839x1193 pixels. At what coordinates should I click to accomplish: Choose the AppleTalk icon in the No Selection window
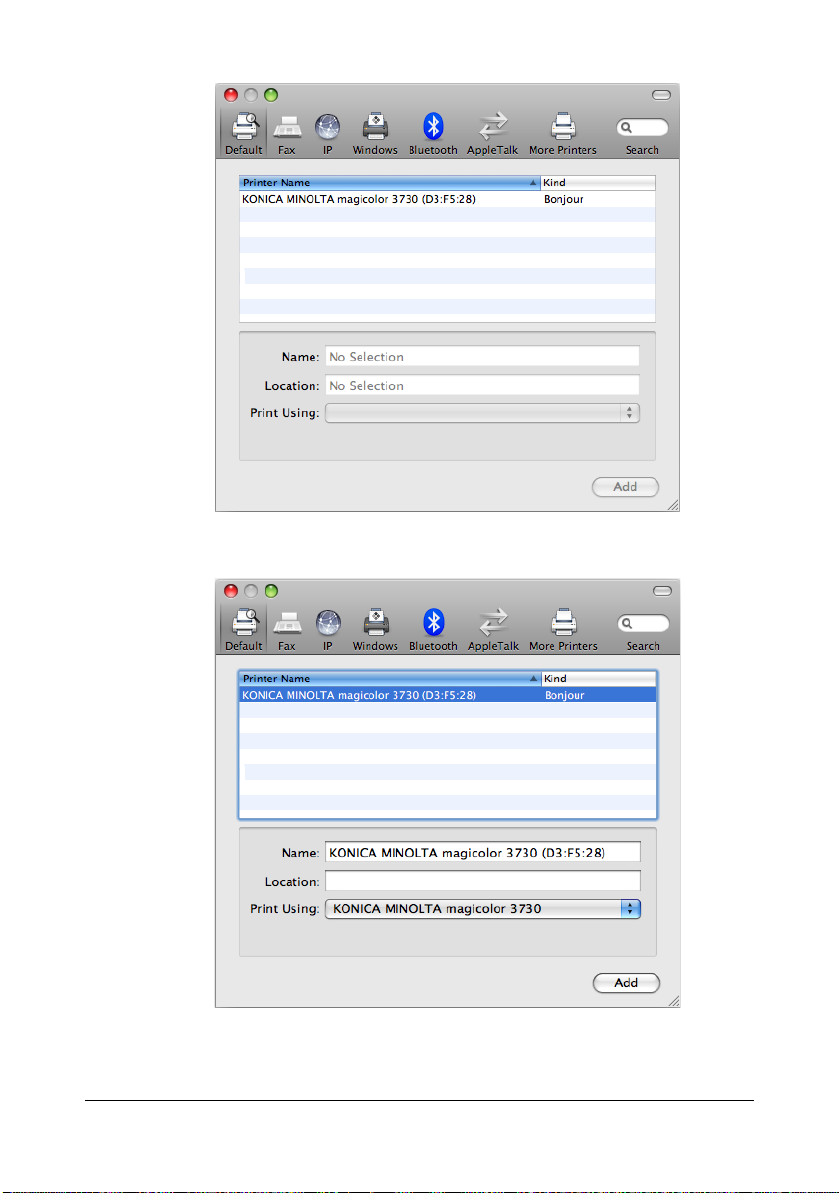coord(493,128)
